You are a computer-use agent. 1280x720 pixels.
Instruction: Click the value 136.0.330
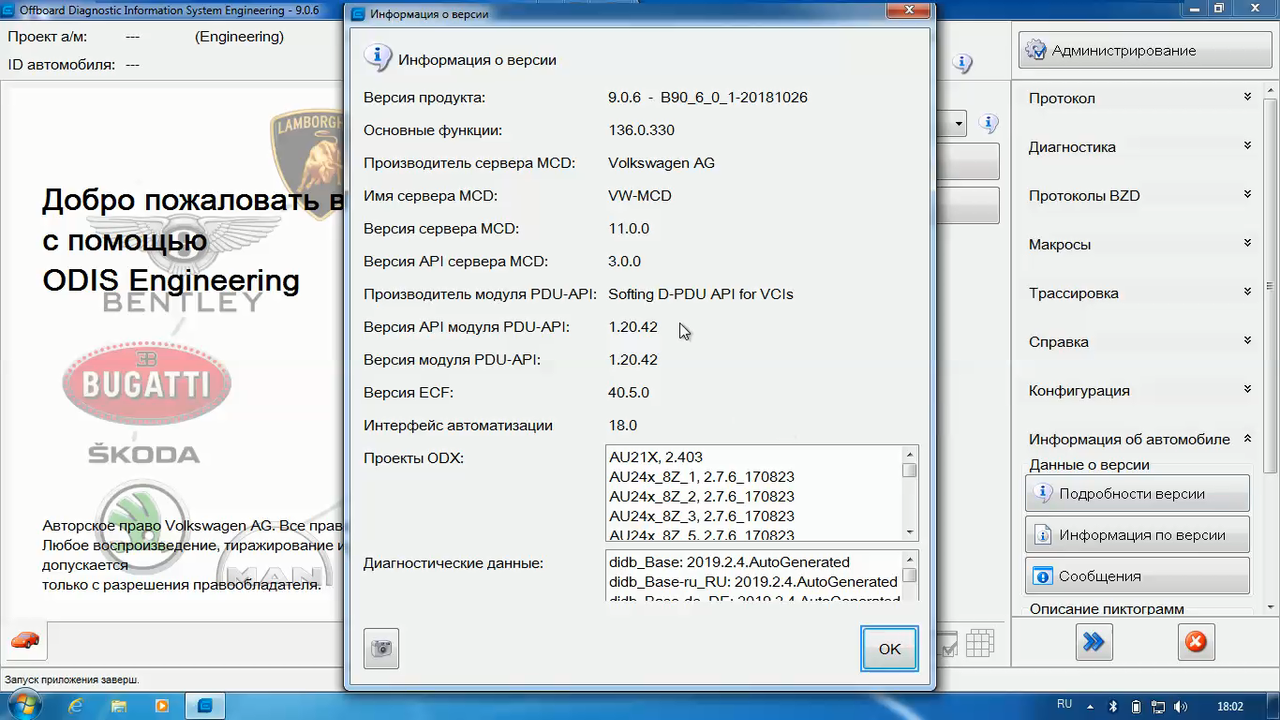(641, 130)
